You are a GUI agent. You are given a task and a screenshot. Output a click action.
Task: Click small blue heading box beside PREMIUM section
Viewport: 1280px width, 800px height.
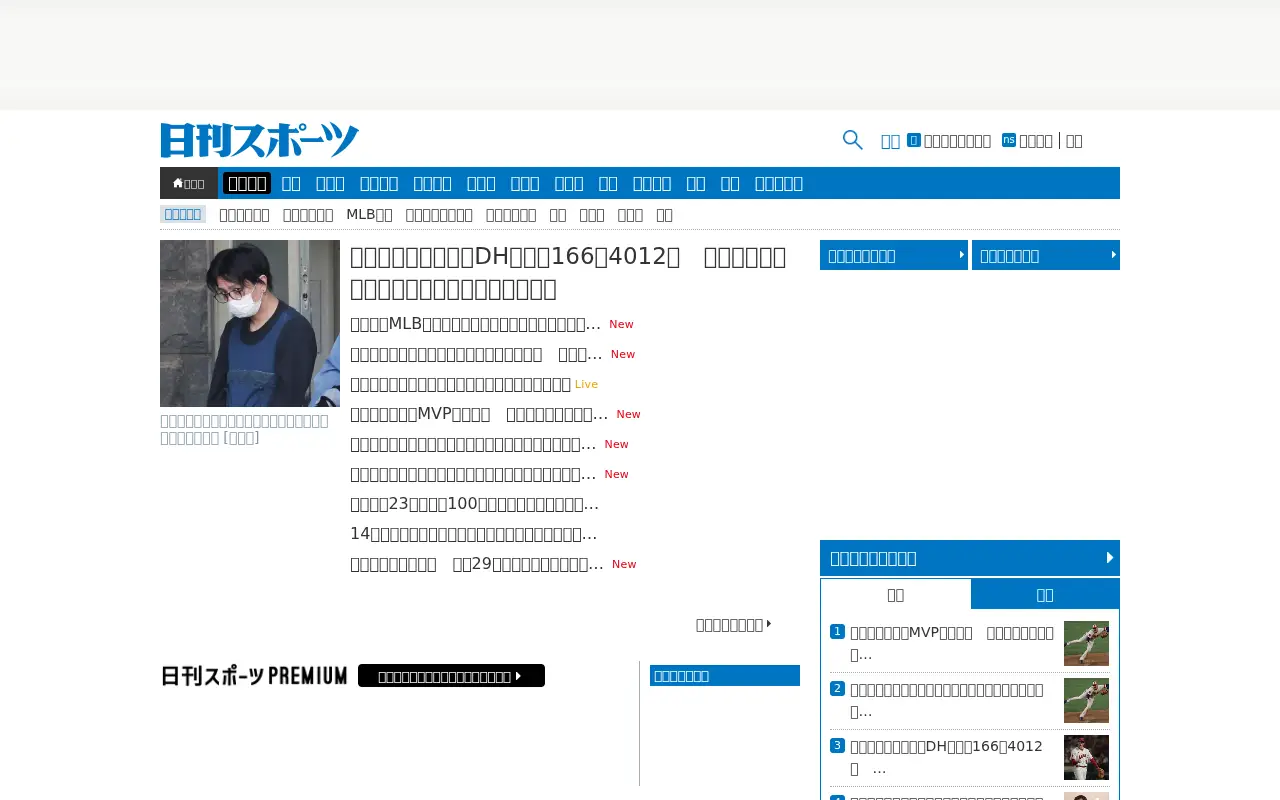725,675
